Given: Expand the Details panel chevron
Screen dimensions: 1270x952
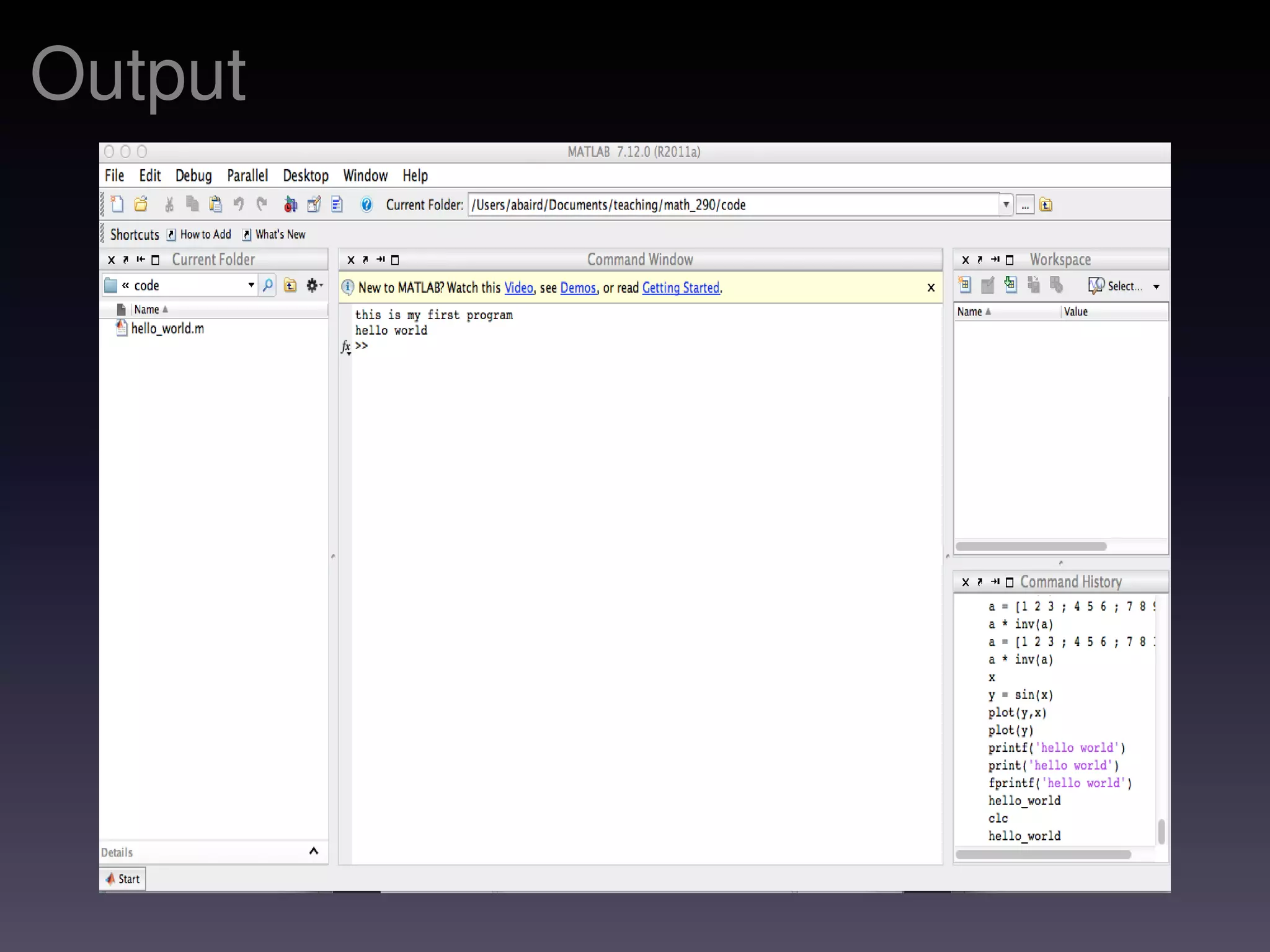Looking at the screenshot, I should coord(314,851).
